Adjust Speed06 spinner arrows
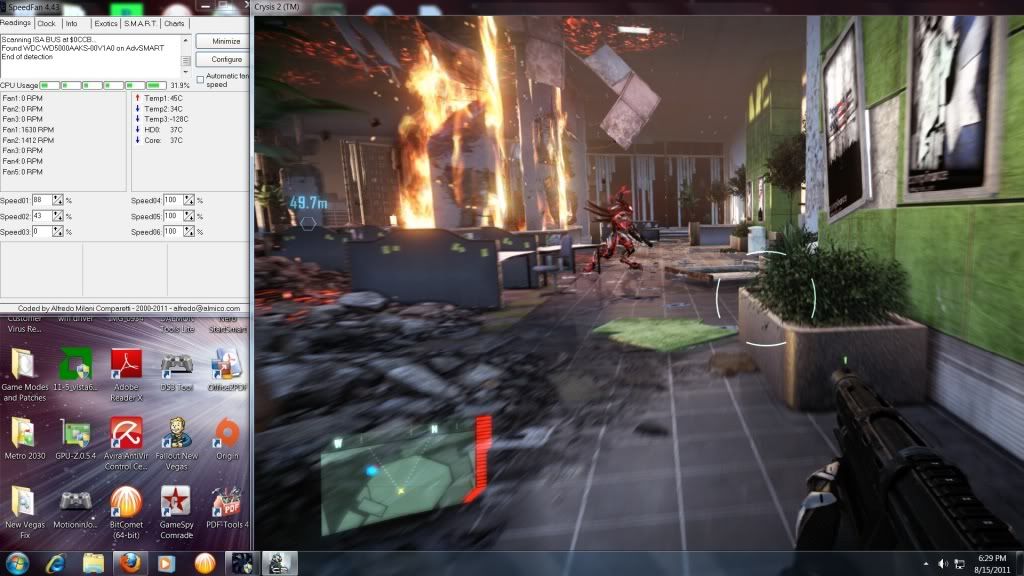This screenshot has width=1024, height=576. pyautogui.click(x=189, y=232)
